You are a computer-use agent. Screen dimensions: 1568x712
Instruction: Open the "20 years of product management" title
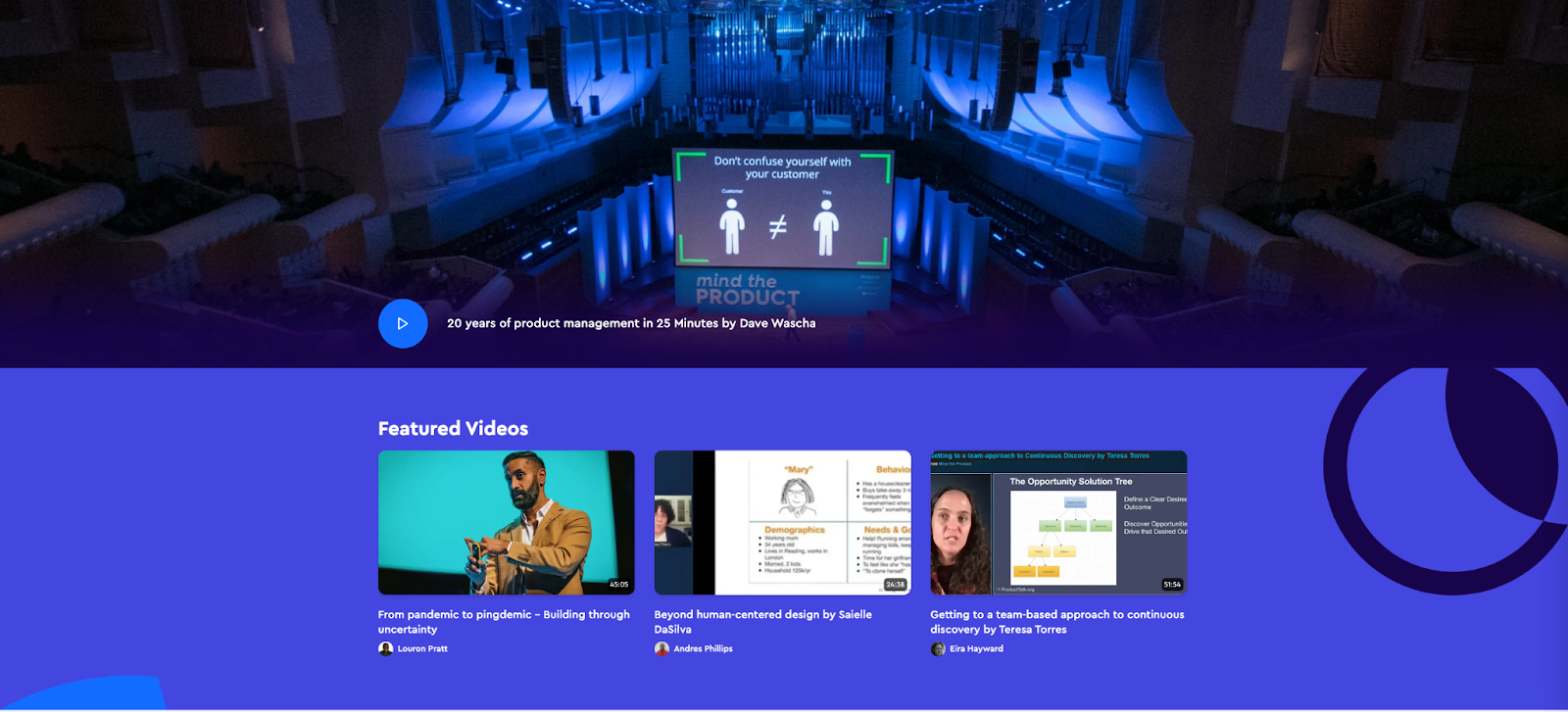(x=630, y=323)
